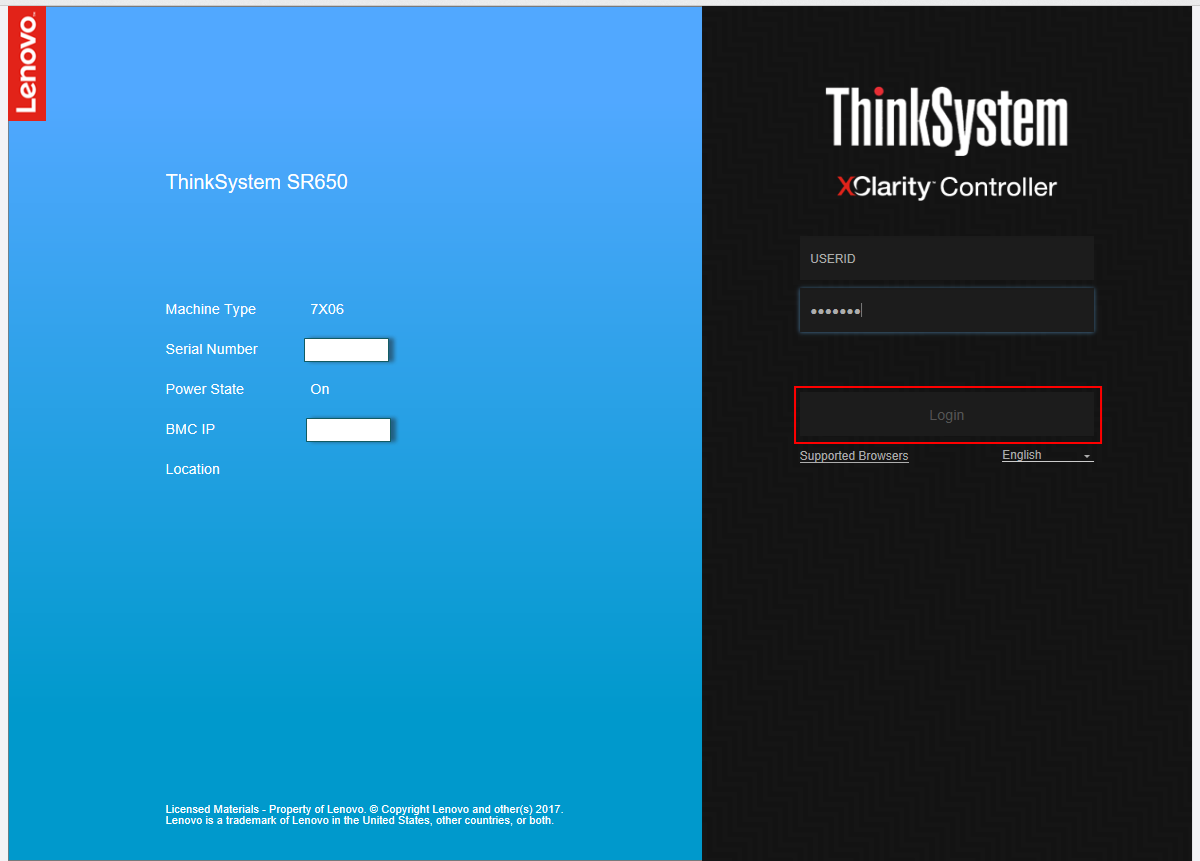The image size is (1200, 861).
Task: Click the Lenovo logo badge
Action: click(27, 63)
